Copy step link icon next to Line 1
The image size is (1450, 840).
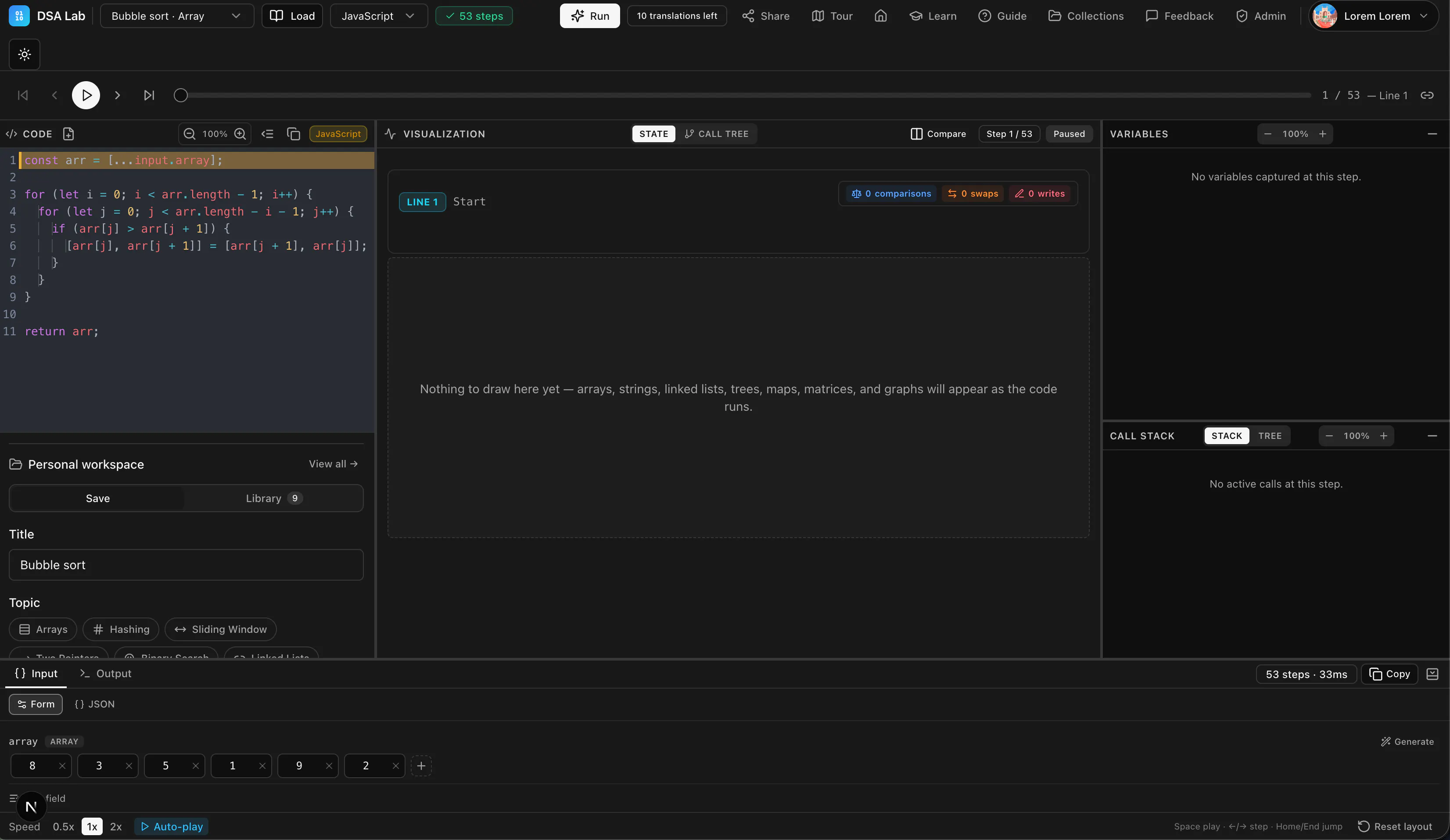[x=1427, y=96]
